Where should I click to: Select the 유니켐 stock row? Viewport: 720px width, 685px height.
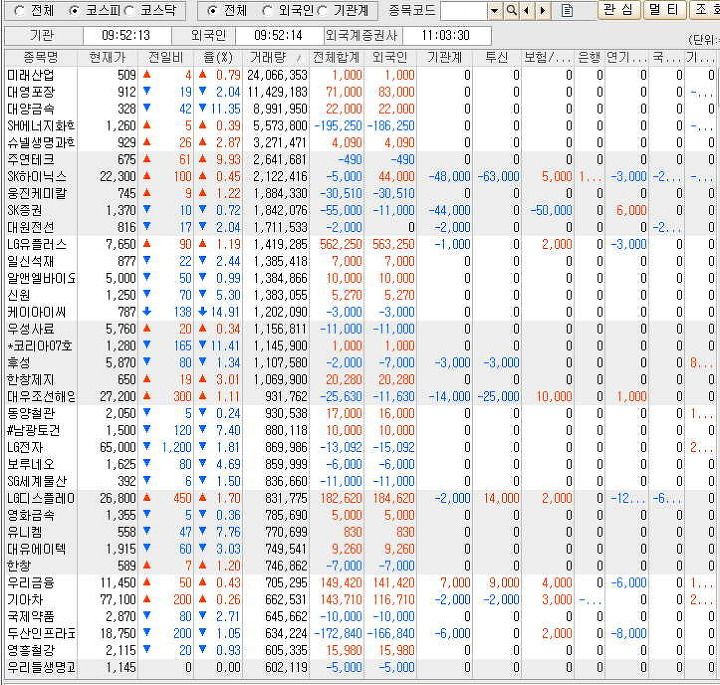(360, 532)
